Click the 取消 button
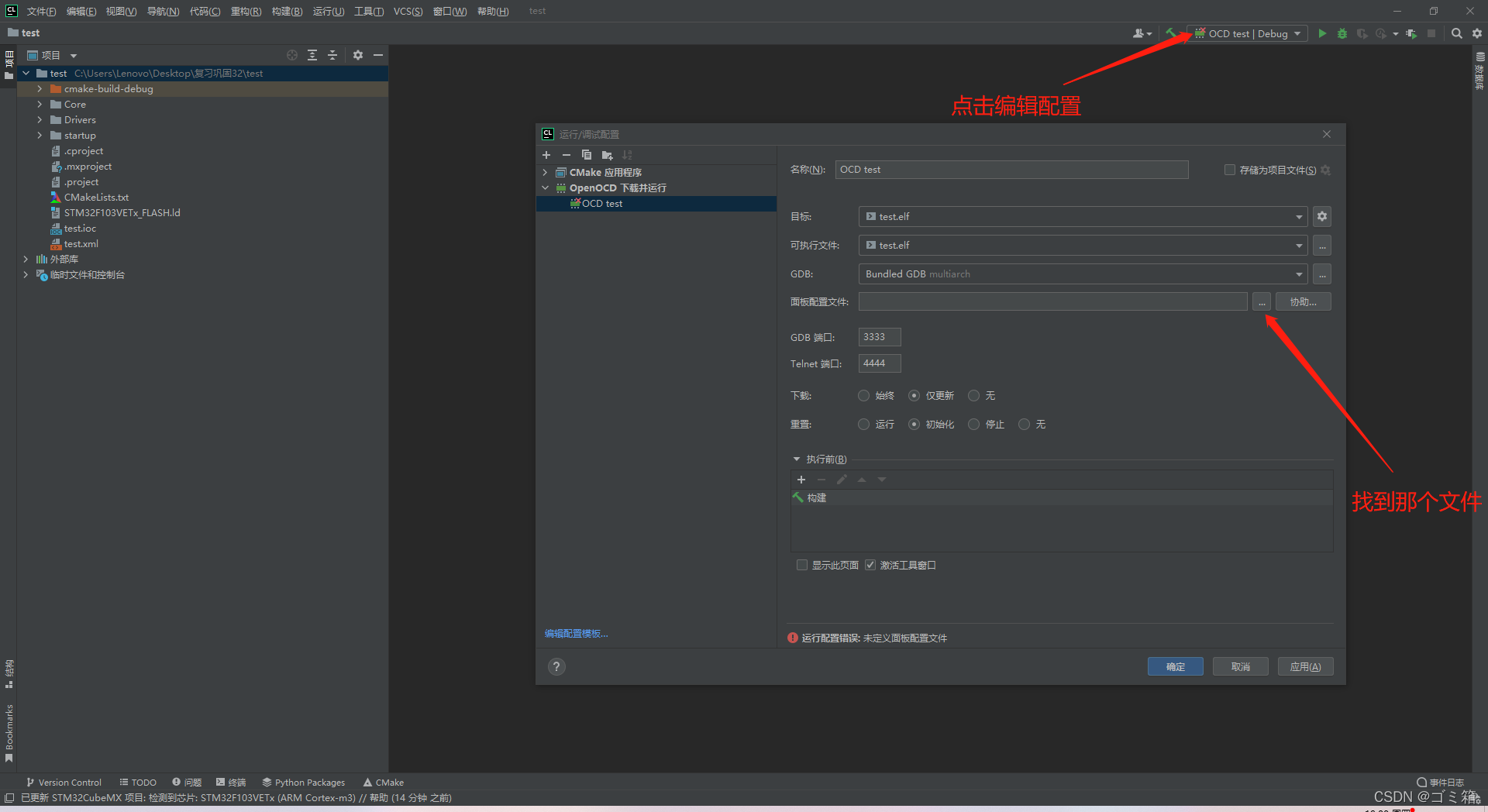The width and height of the screenshot is (1488, 812). [1241, 666]
